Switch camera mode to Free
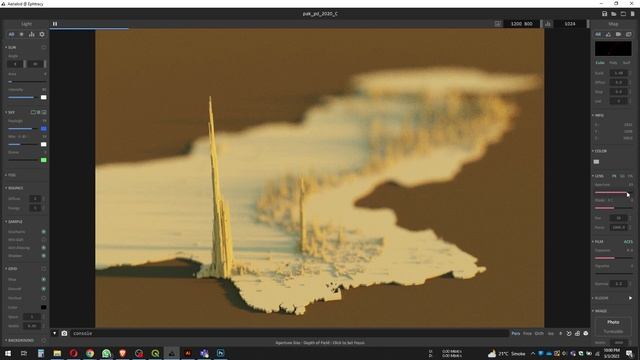The image size is (640, 360). click(x=527, y=333)
